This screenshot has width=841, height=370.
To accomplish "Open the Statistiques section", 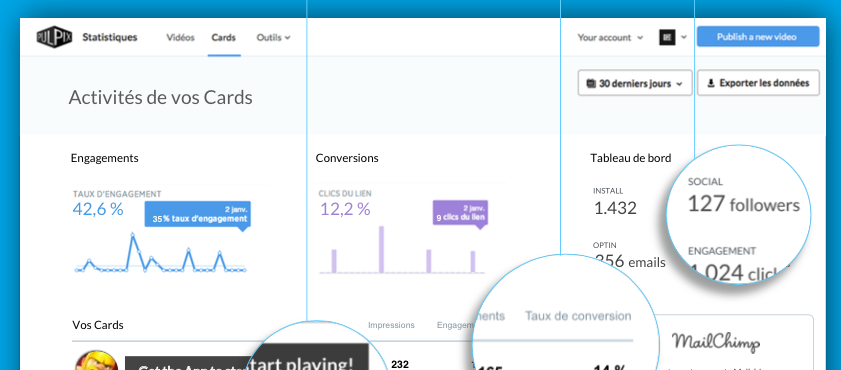I will tap(109, 38).
